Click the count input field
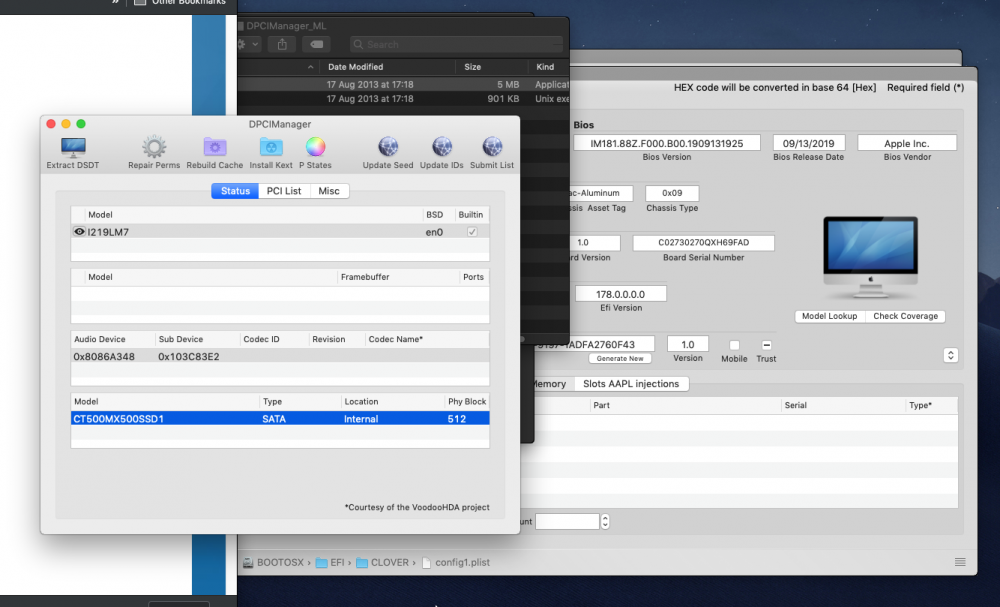This screenshot has height=607, width=1000. pos(567,522)
